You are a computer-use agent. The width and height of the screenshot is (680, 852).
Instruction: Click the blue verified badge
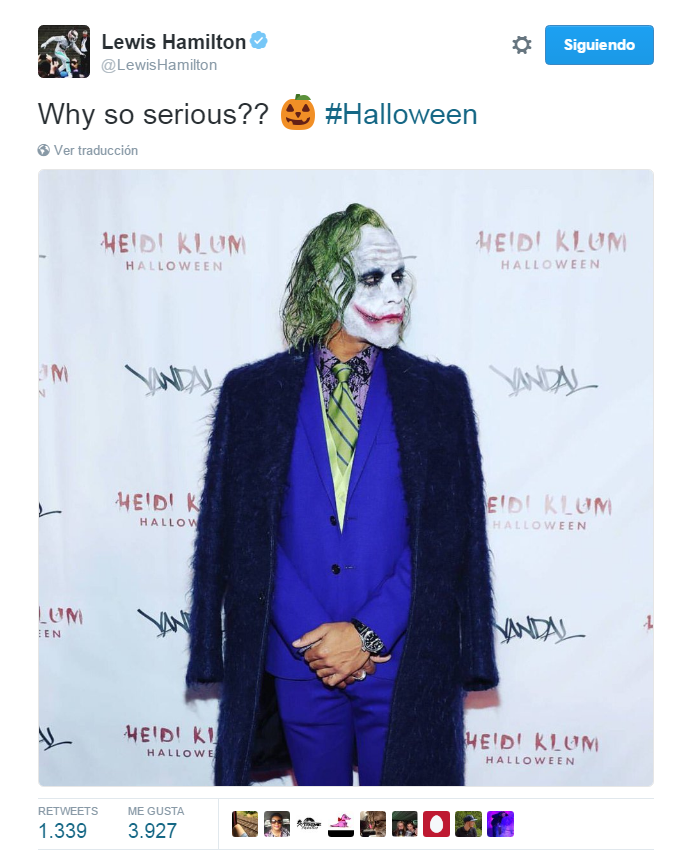[259, 41]
